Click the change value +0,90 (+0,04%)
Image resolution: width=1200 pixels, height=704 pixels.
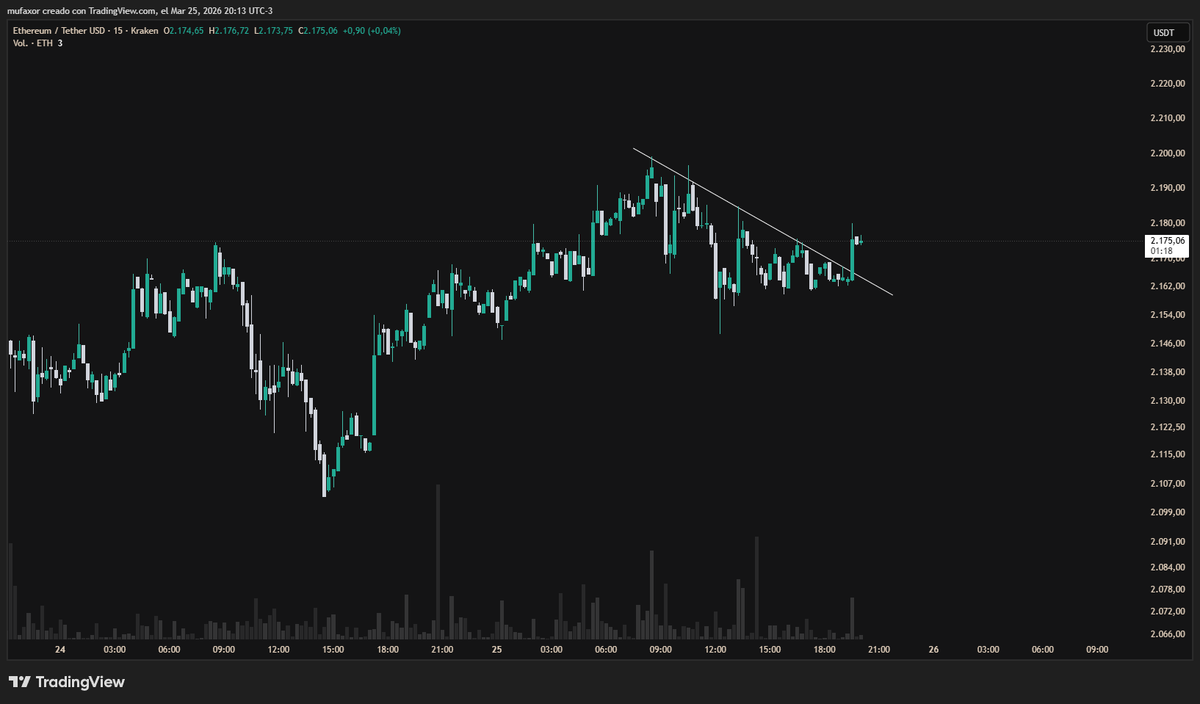pyautogui.click(x=372, y=31)
